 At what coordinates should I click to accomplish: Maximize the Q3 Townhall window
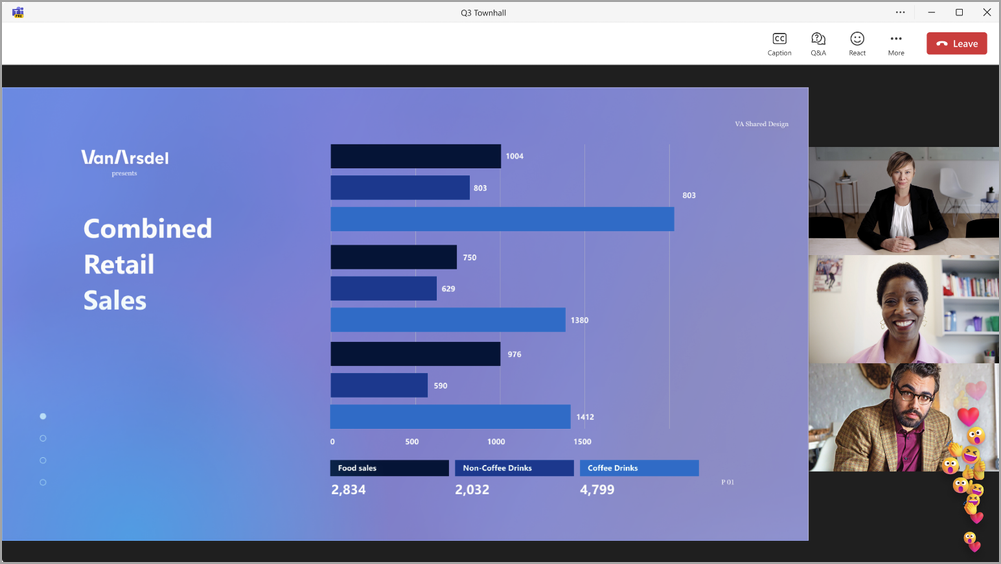(959, 12)
